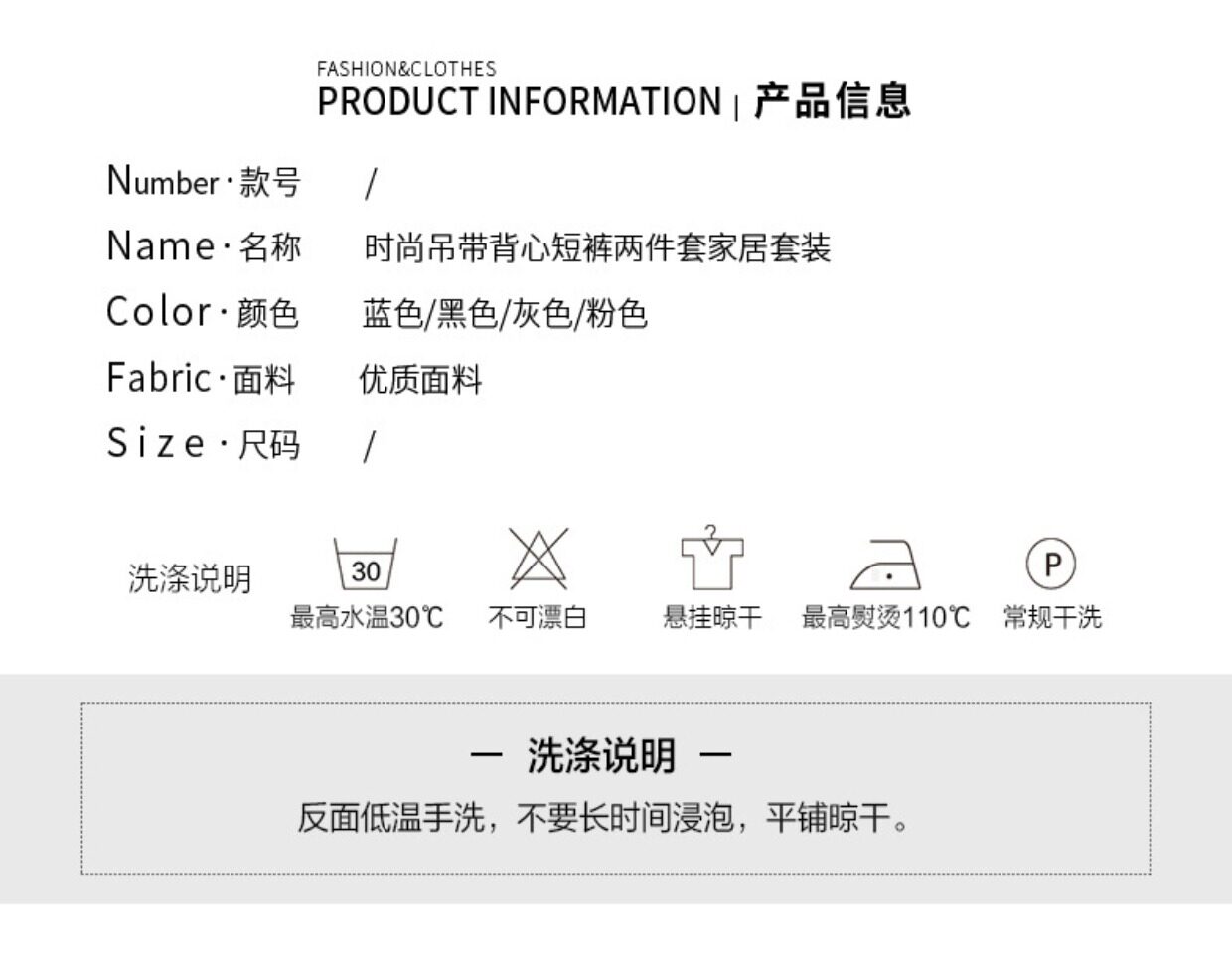Click the 产品信息 title text
This screenshot has height=970, width=1232.
tap(832, 101)
